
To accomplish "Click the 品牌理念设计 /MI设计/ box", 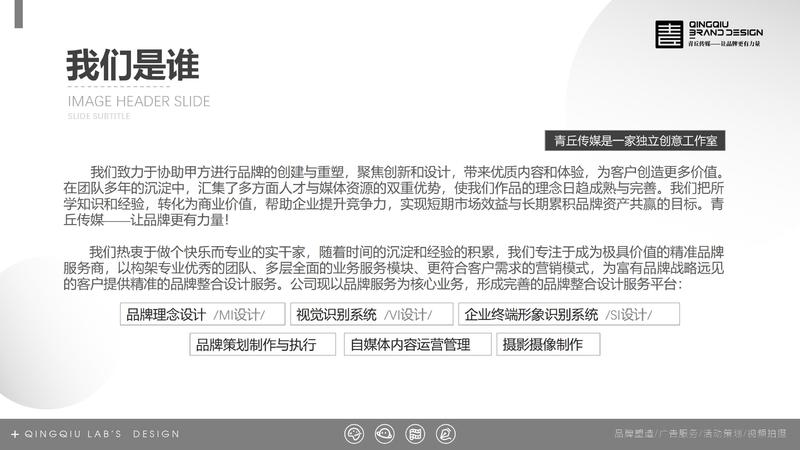I will [203, 314].
